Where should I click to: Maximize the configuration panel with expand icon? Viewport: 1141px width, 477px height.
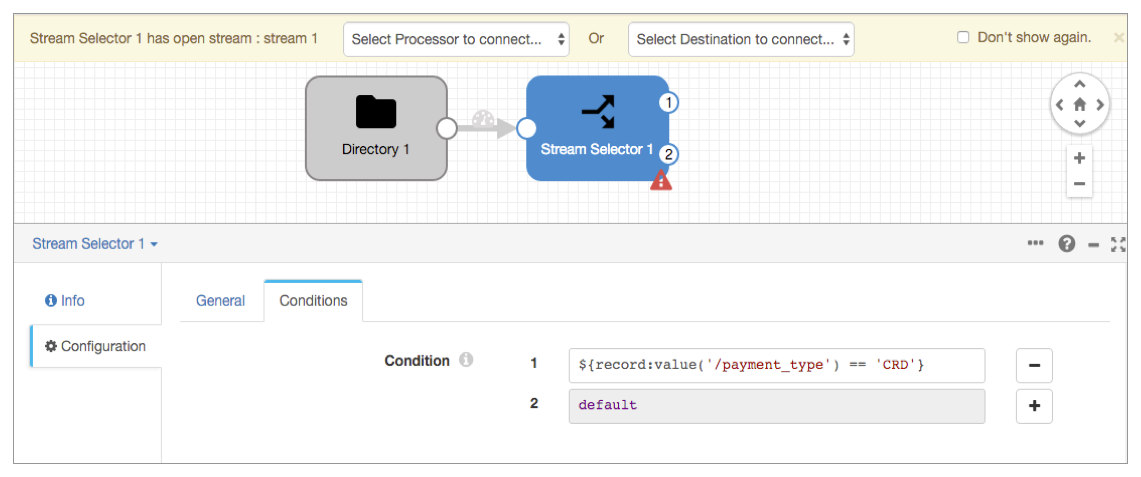pyautogui.click(x=1118, y=244)
